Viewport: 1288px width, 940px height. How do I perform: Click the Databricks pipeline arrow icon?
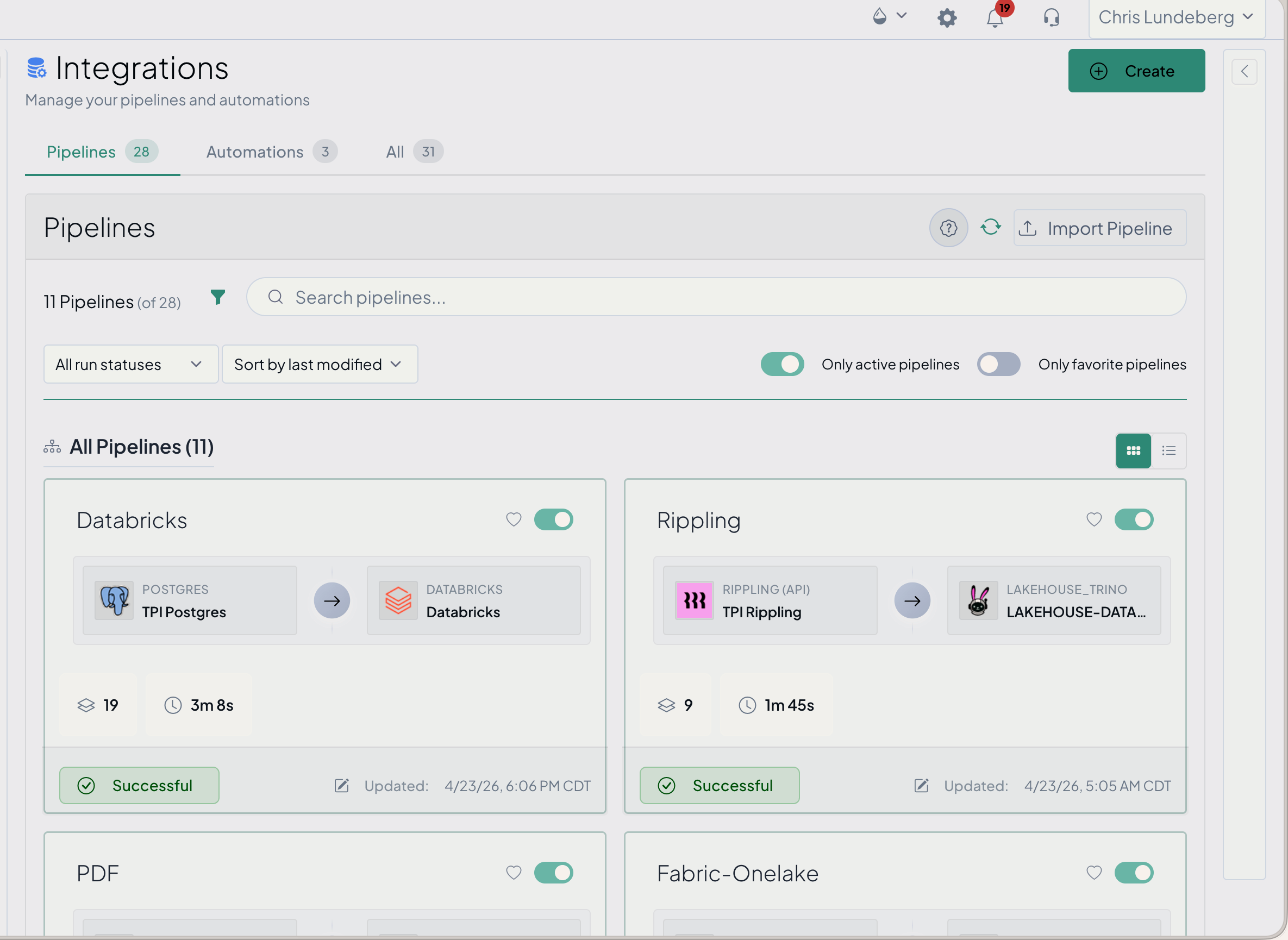[x=332, y=600]
